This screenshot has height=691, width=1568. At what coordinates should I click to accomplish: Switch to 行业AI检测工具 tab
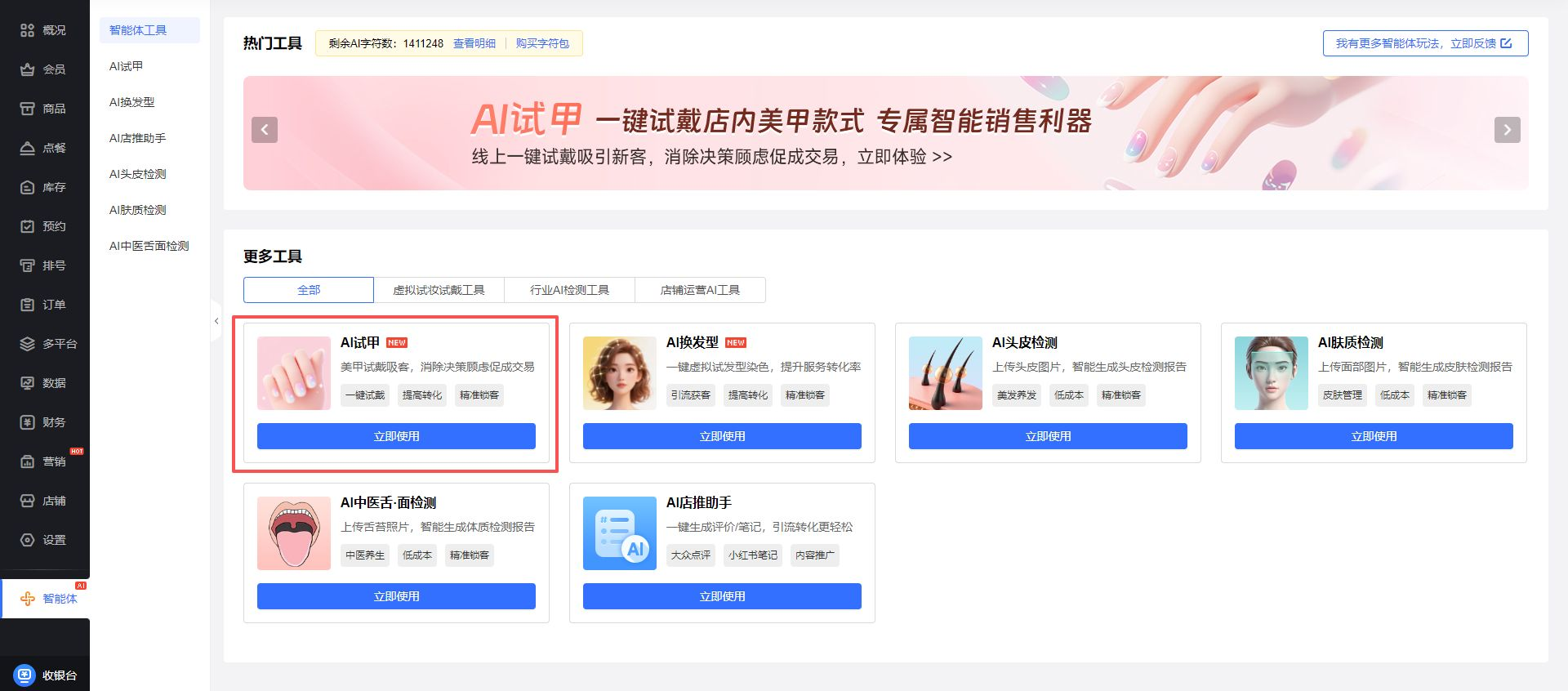569,290
